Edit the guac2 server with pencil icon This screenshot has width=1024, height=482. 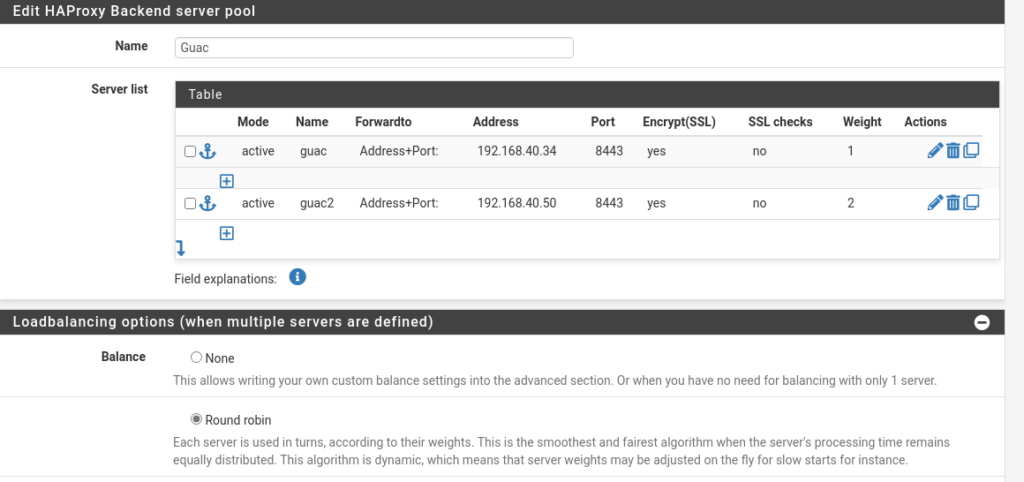935,203
